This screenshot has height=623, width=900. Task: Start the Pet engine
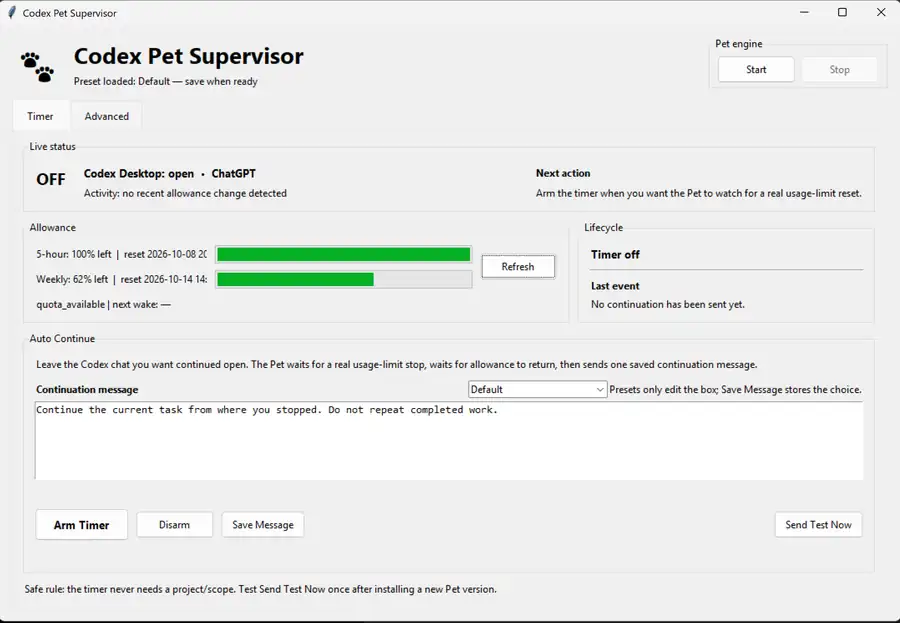pyautogui.click(x=756, y=69)
